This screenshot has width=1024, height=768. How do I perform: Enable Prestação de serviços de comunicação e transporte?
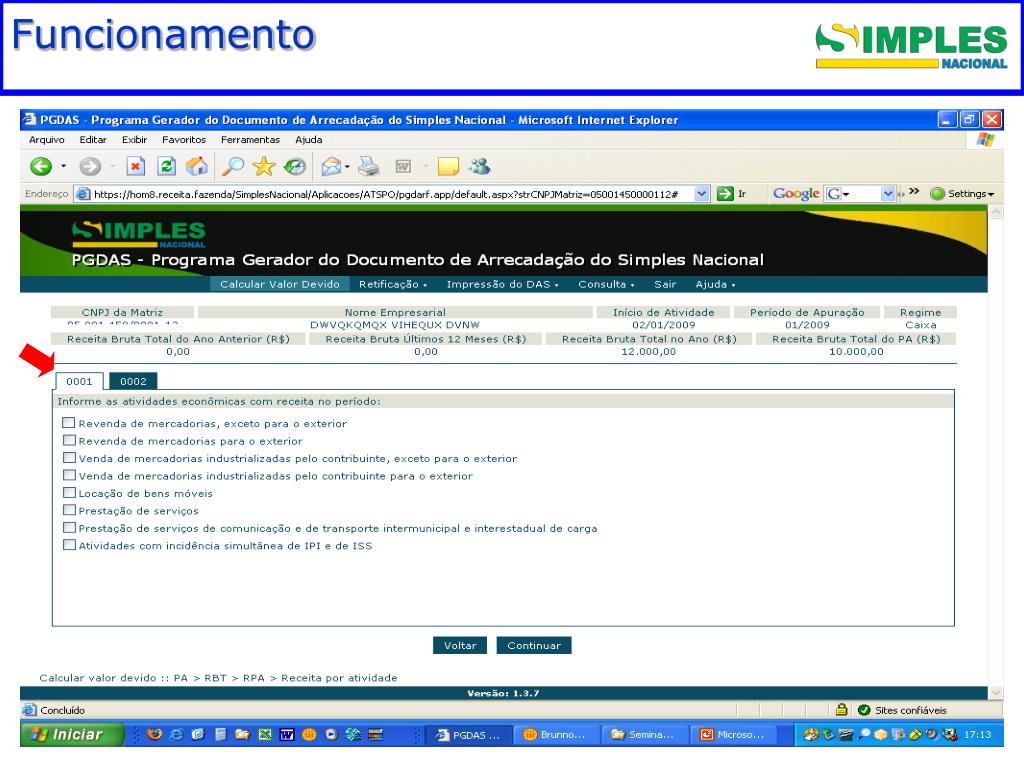(69, 527)
